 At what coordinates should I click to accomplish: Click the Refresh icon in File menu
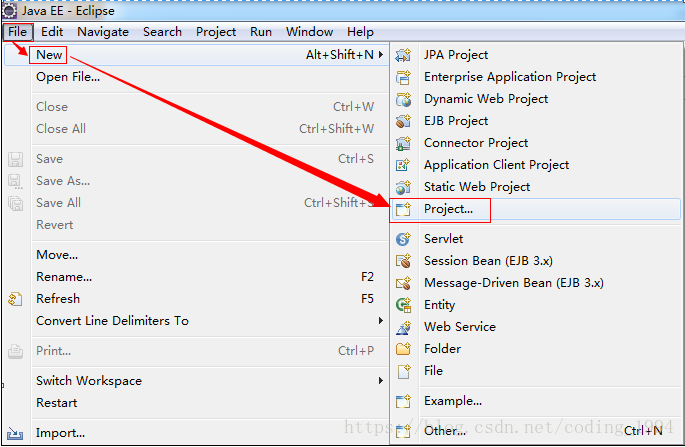[x=15, y=299]
